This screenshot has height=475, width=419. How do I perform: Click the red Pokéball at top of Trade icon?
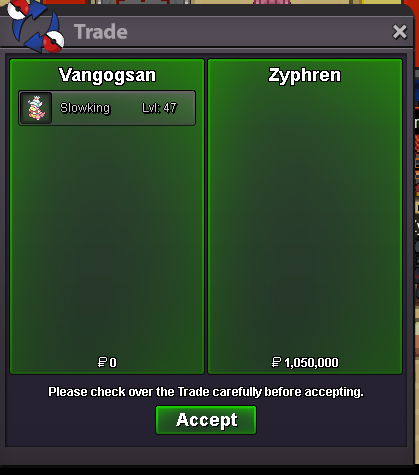[18, 9]
